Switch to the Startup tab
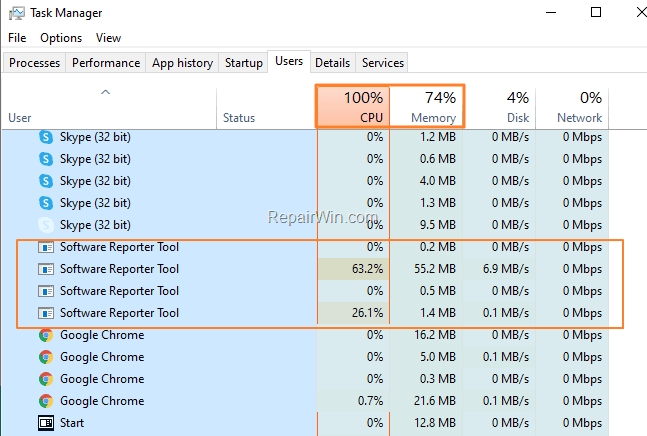This screenshot has height=436, width=647. [243, 63]
